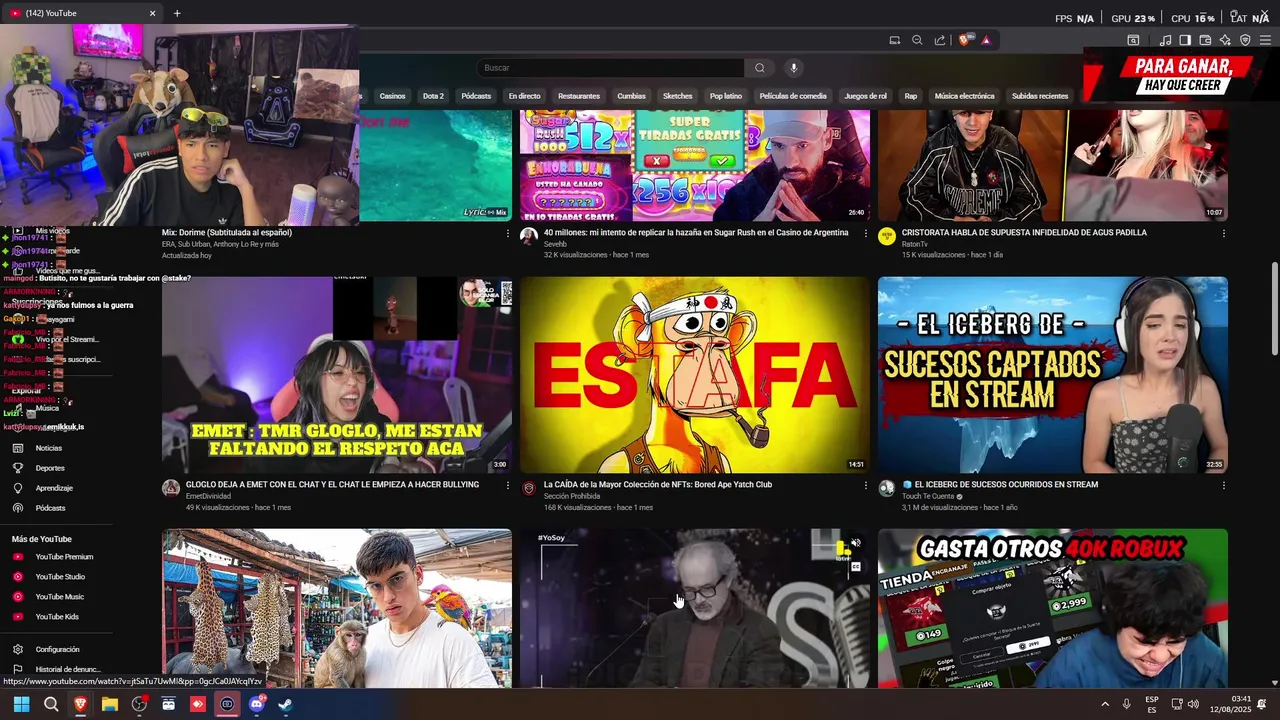Click the Touch Te Cuento channel avatar

point(887,488)
